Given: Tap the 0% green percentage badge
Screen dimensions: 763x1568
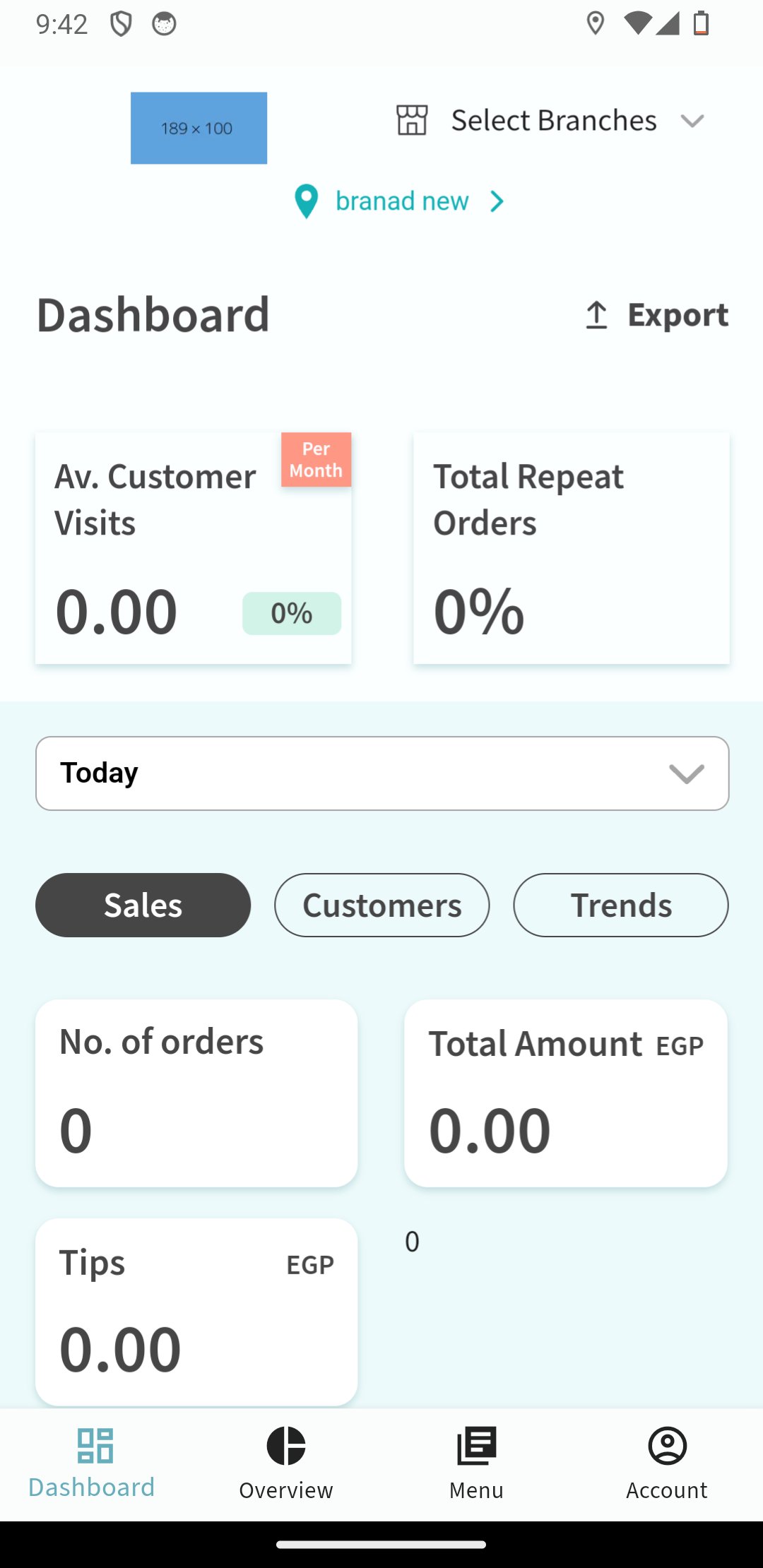Looking at the screenshot, I should [x=291, y=613].
